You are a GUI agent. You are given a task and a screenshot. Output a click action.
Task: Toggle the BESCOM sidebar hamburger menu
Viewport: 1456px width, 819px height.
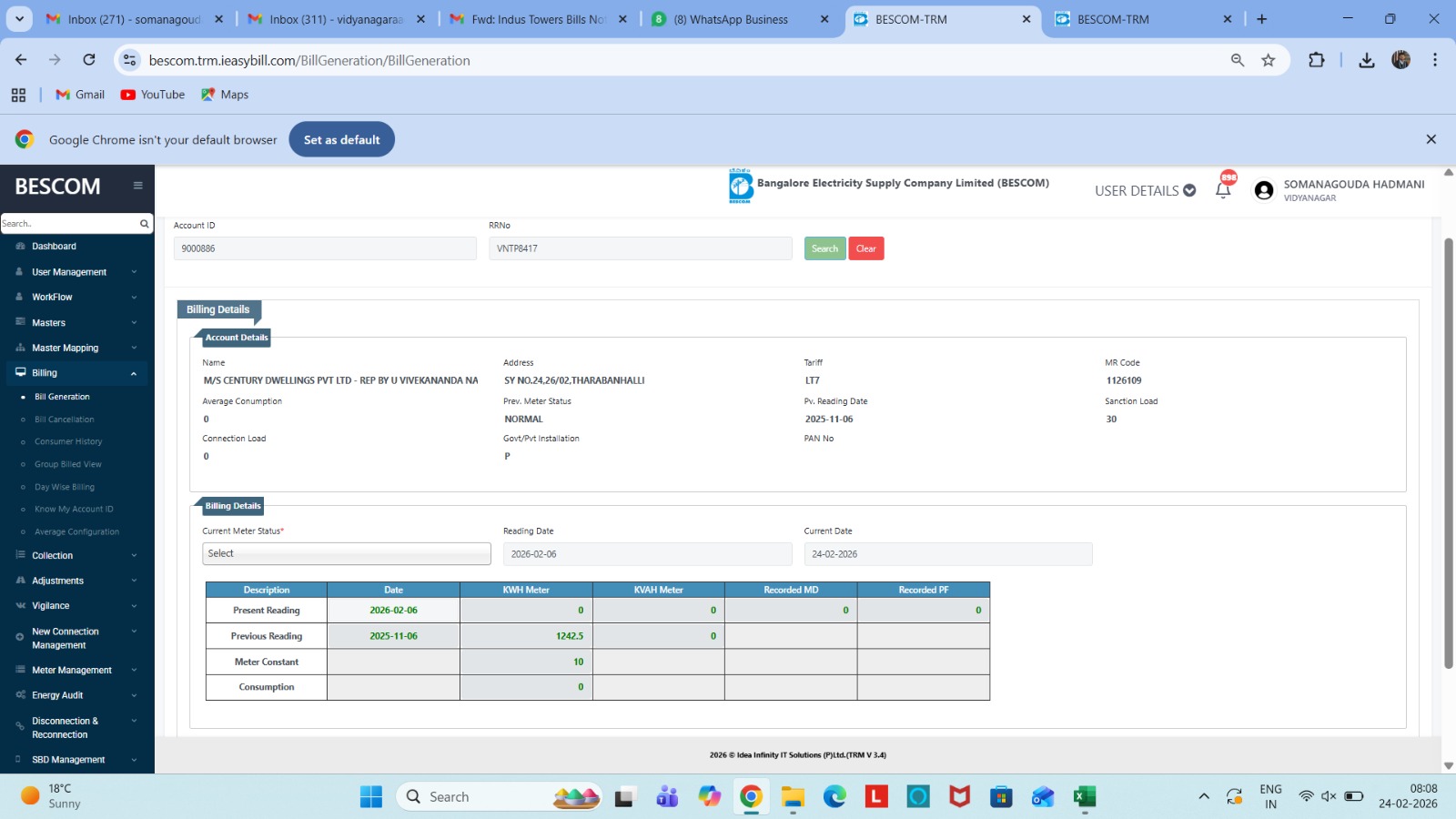tap(138, 186)
